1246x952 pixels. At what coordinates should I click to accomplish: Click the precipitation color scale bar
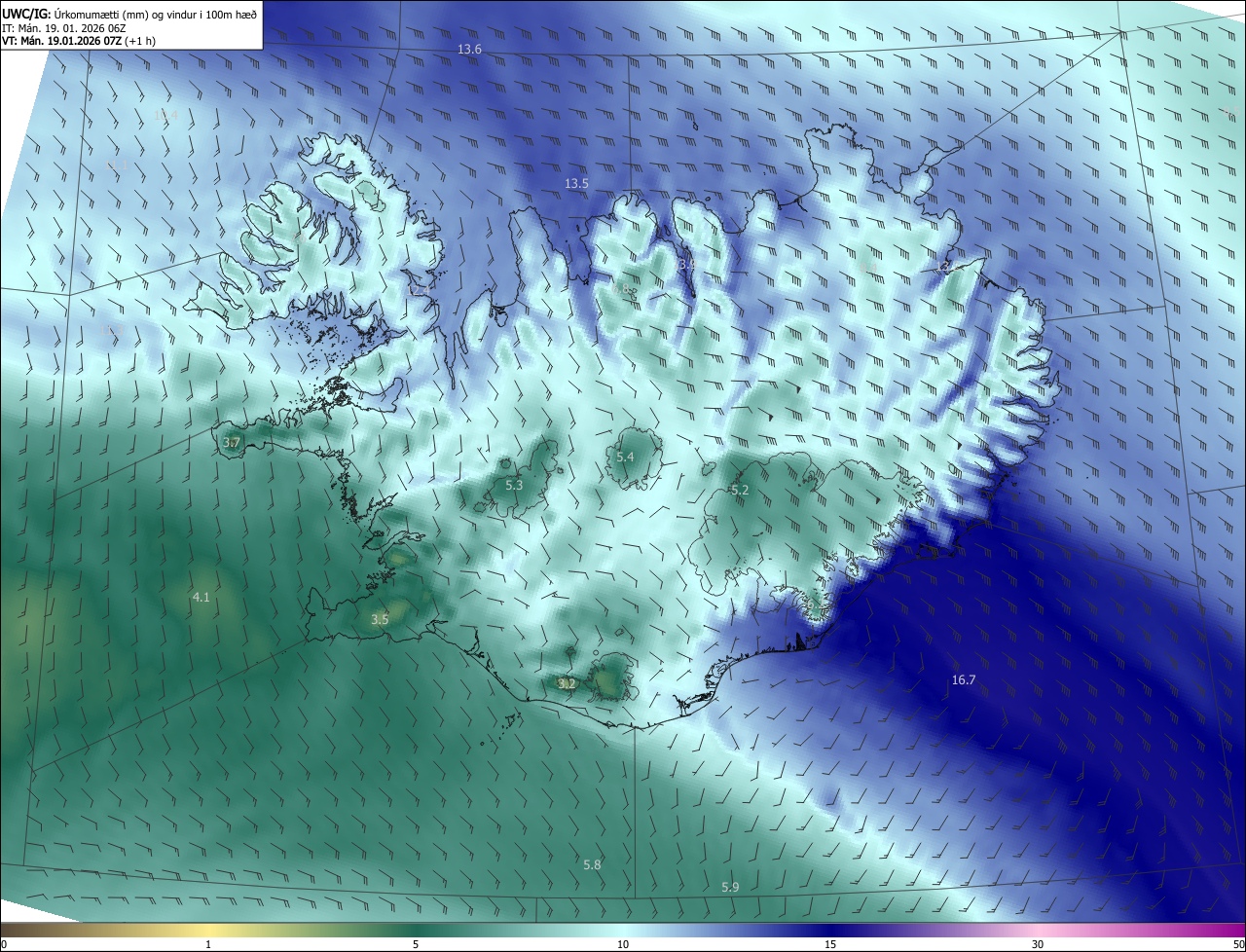tap(623, 931)
